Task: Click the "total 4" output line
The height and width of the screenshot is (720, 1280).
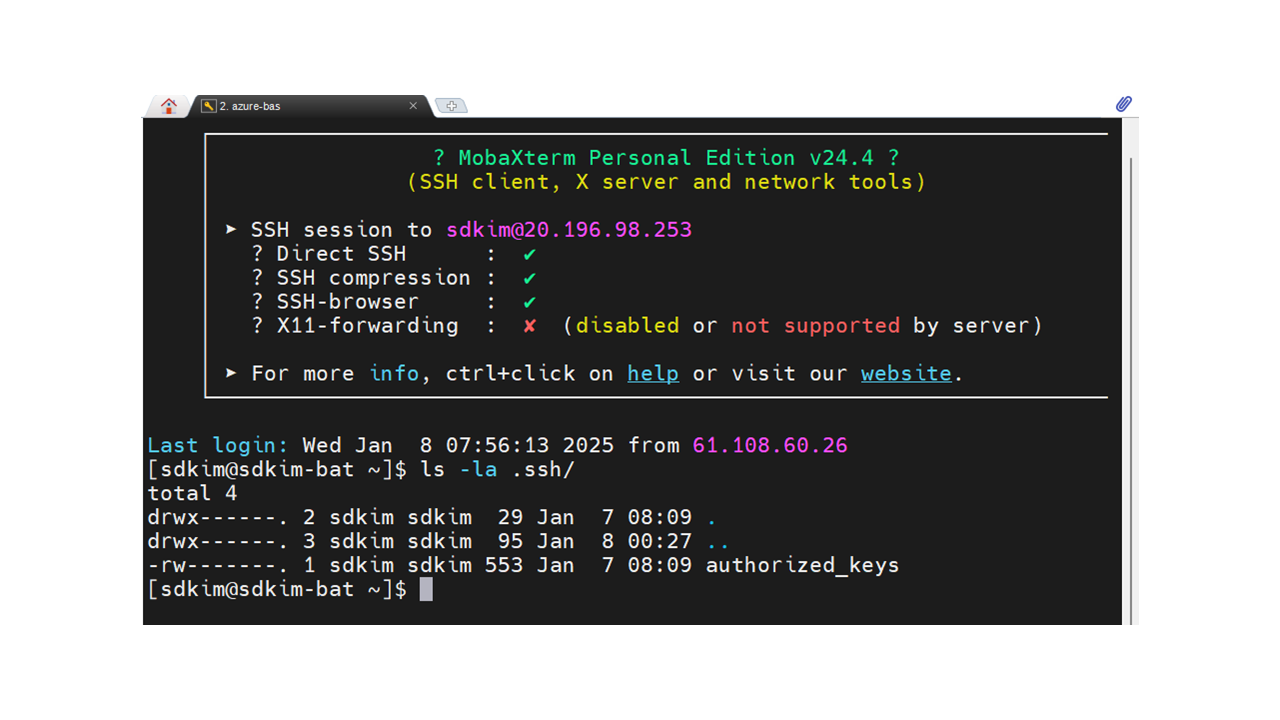Action: pyautogui.click(x=192, y=493)
